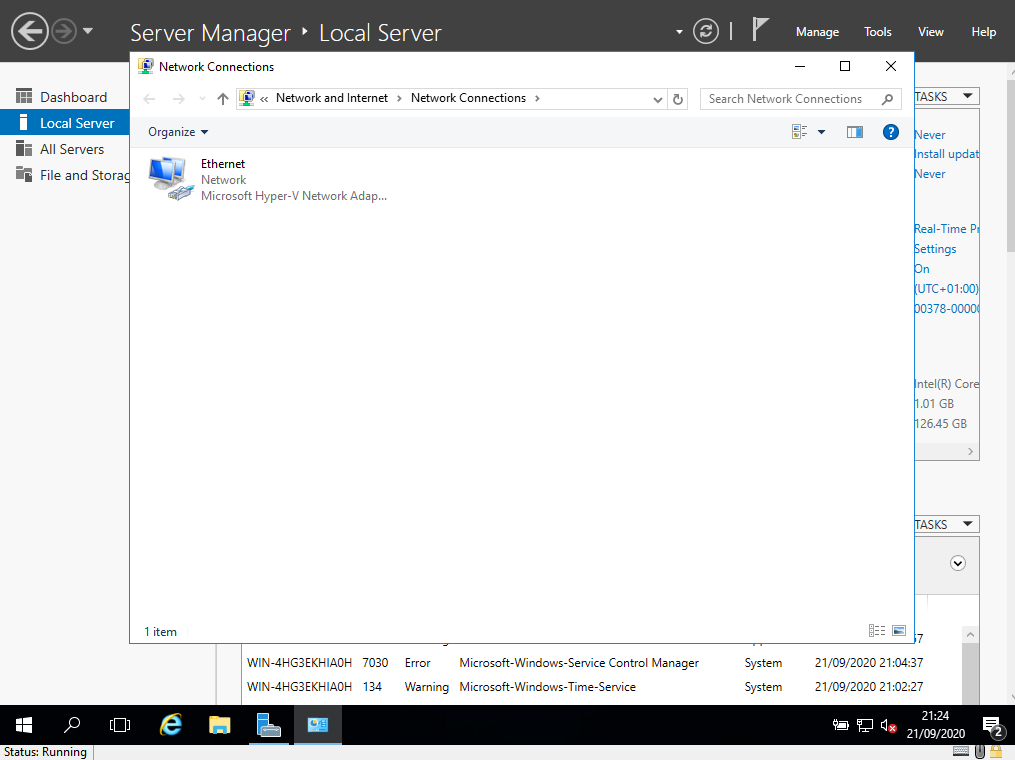Open Task View on the taskbar
1015x760 pixels.
(x=120, y=725)
